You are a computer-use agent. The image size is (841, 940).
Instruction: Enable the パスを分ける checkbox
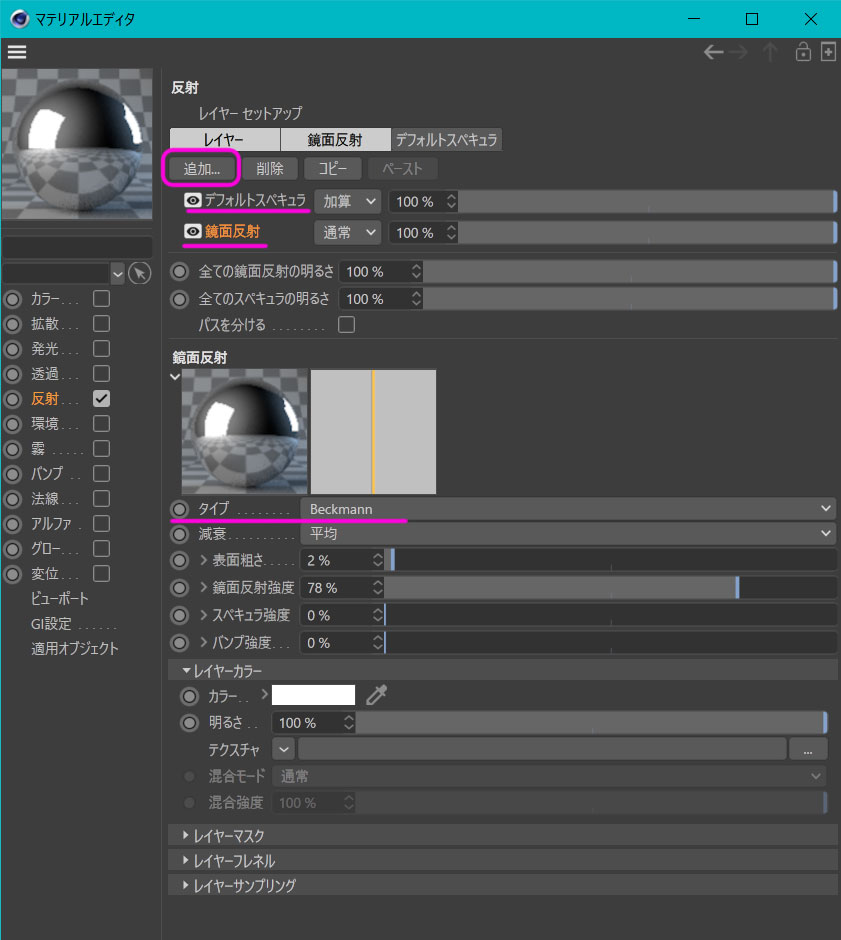point(347,324)
